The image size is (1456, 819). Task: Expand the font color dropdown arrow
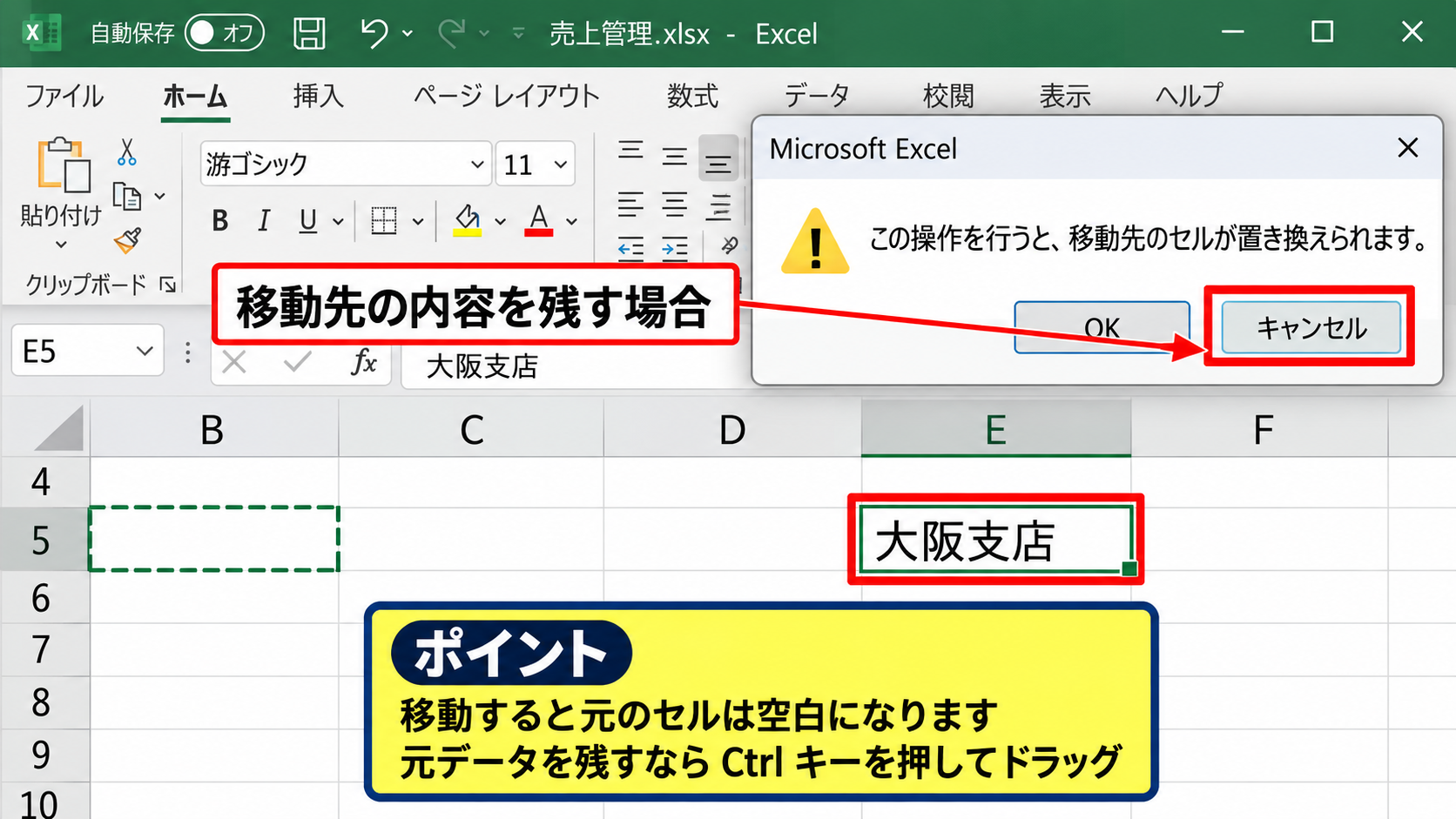tap(571, 222)
